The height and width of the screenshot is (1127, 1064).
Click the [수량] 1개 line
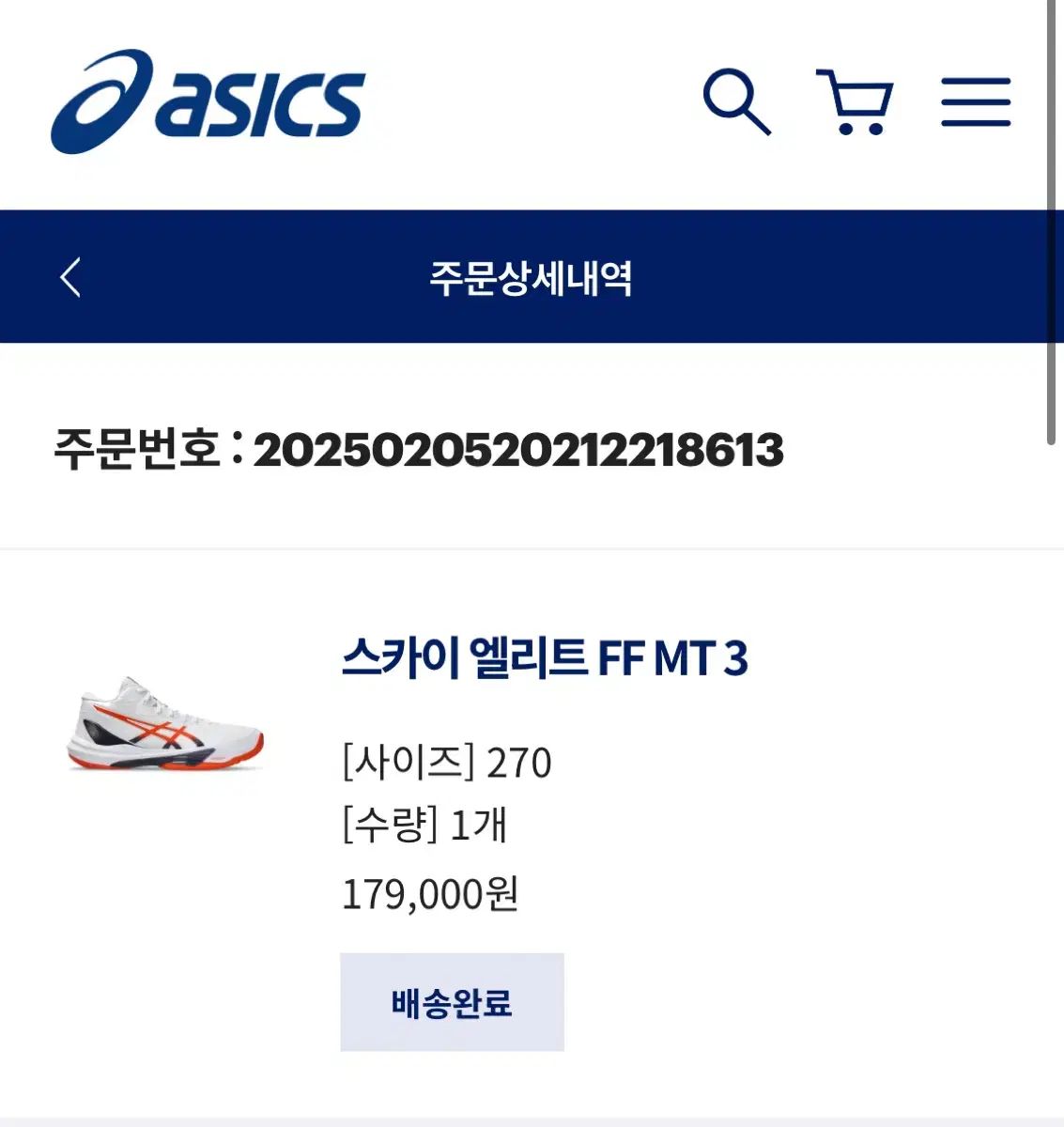pos(424,826)
